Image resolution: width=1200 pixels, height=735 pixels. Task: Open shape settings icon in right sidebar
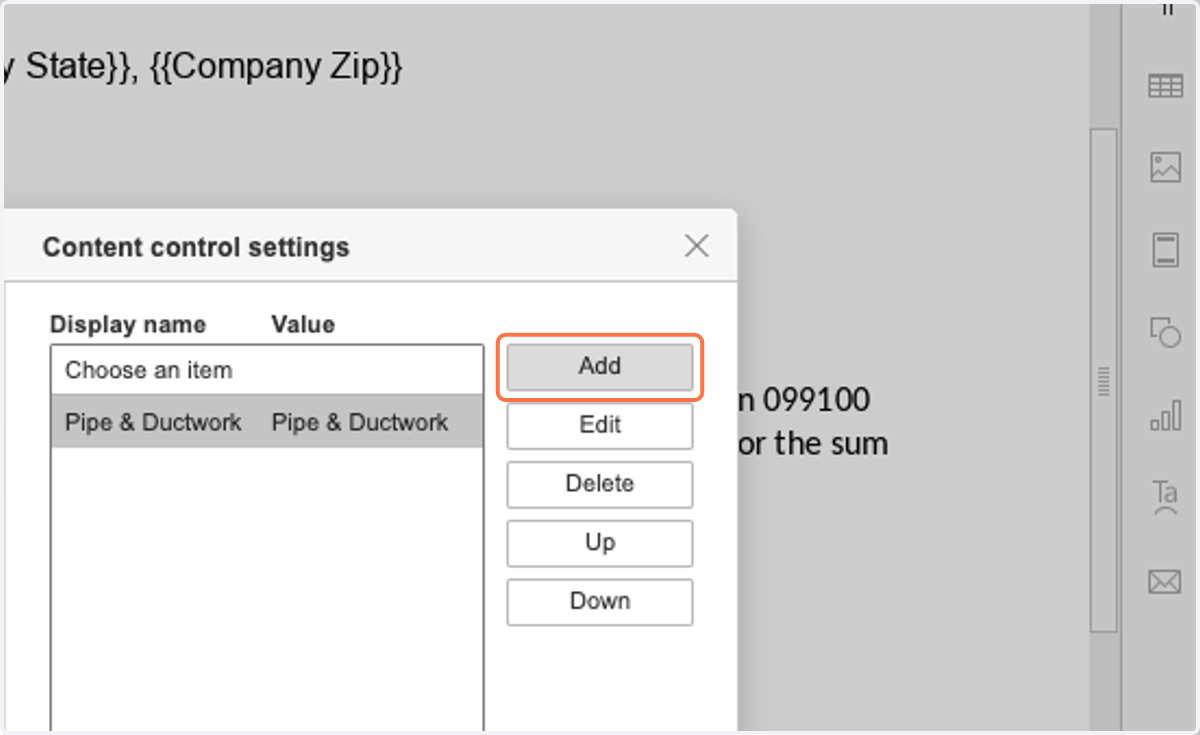click(x=1165, y=332)
